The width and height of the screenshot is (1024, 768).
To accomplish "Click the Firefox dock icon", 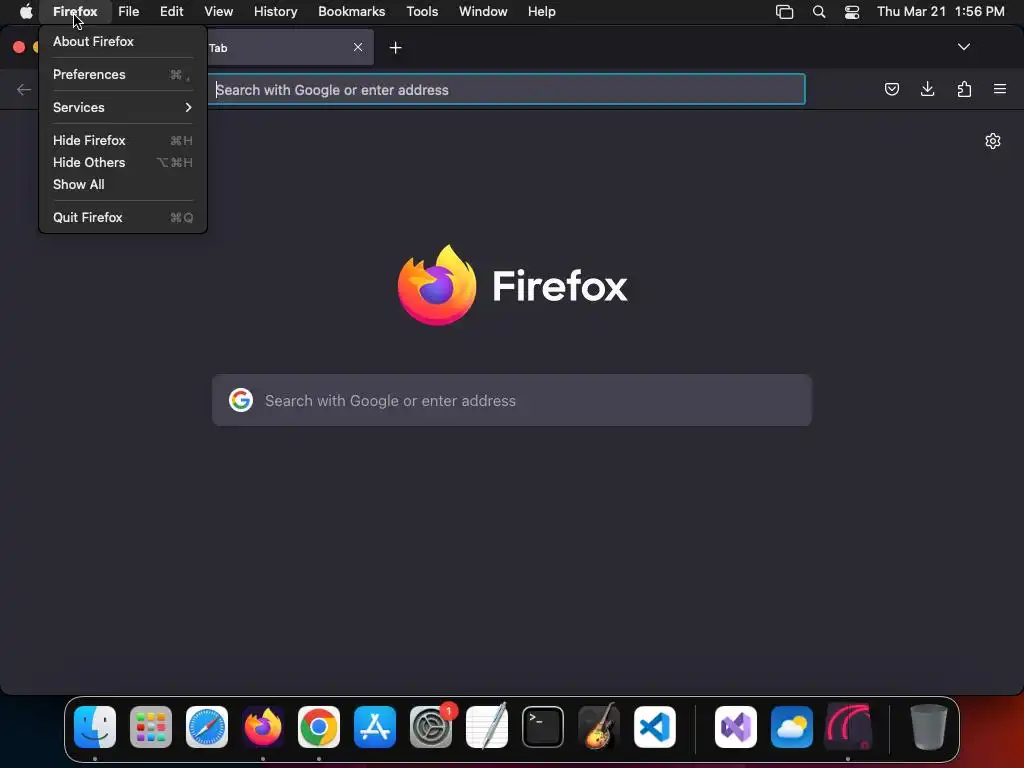I will [263, 727].
